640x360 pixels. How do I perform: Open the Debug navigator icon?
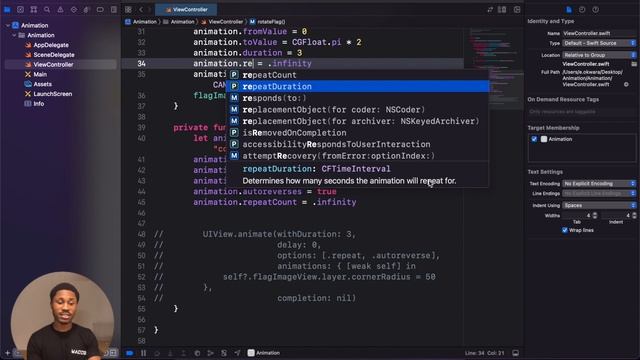point(87,9)
